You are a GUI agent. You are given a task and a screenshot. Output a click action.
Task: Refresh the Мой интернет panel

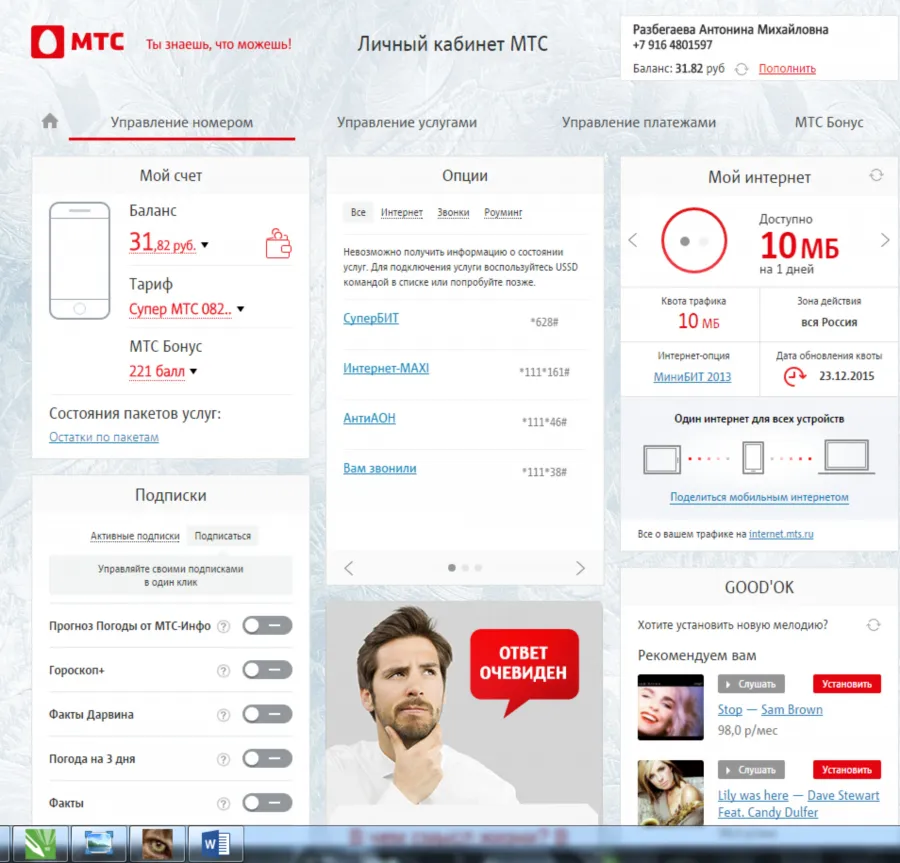(x=876, y=175)
